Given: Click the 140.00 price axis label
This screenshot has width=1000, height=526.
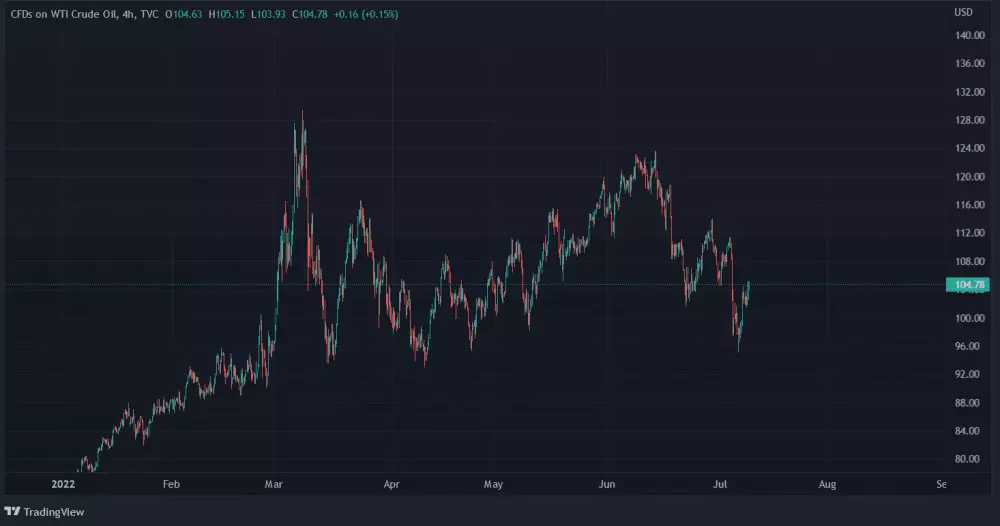Looking at the screenshot, I should (970, 36).
